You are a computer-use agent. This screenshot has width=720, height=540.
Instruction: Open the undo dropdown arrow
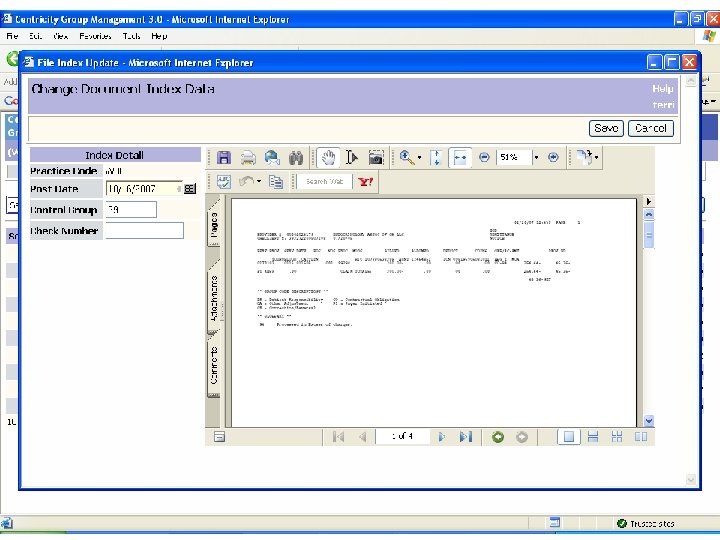coord(259,182)
